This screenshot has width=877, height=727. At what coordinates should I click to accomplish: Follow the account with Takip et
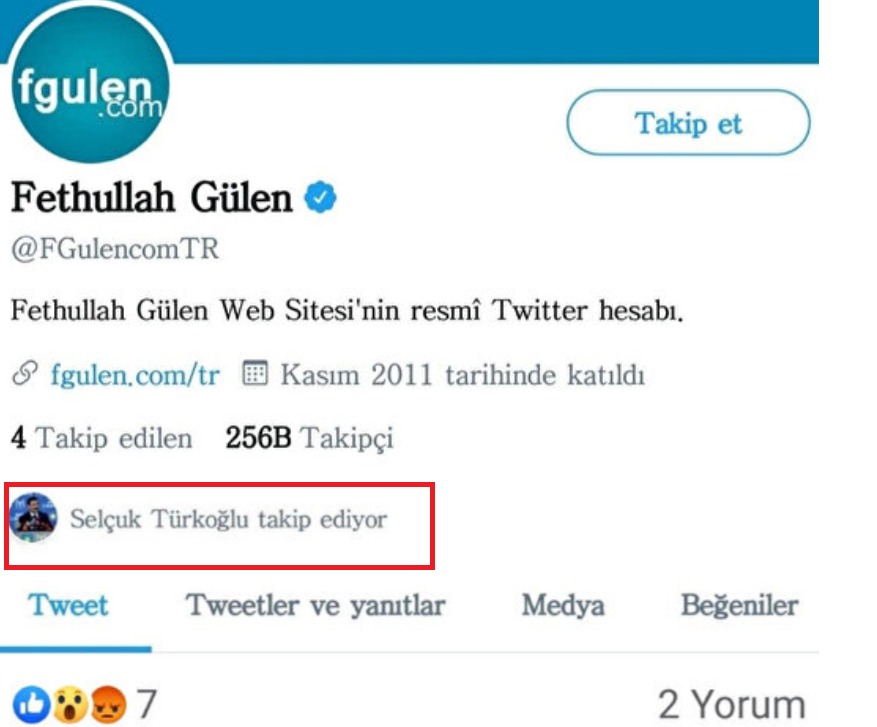tap(688, 122)
